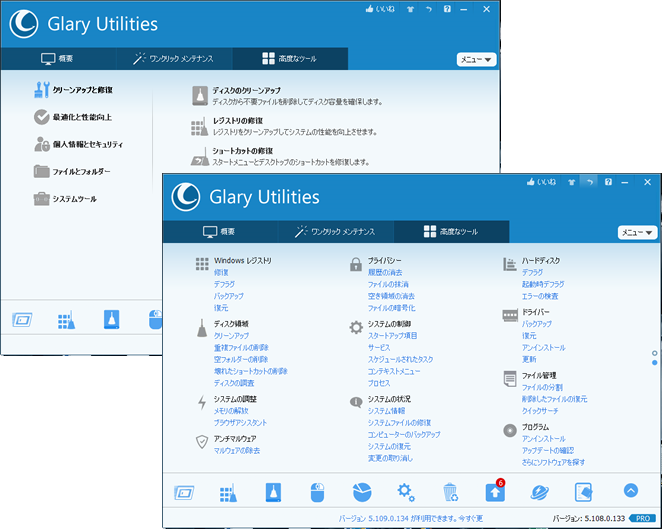Open メニュー dropdown in the front window
This screenshot has height=529, width=662.
click(637, 232)
